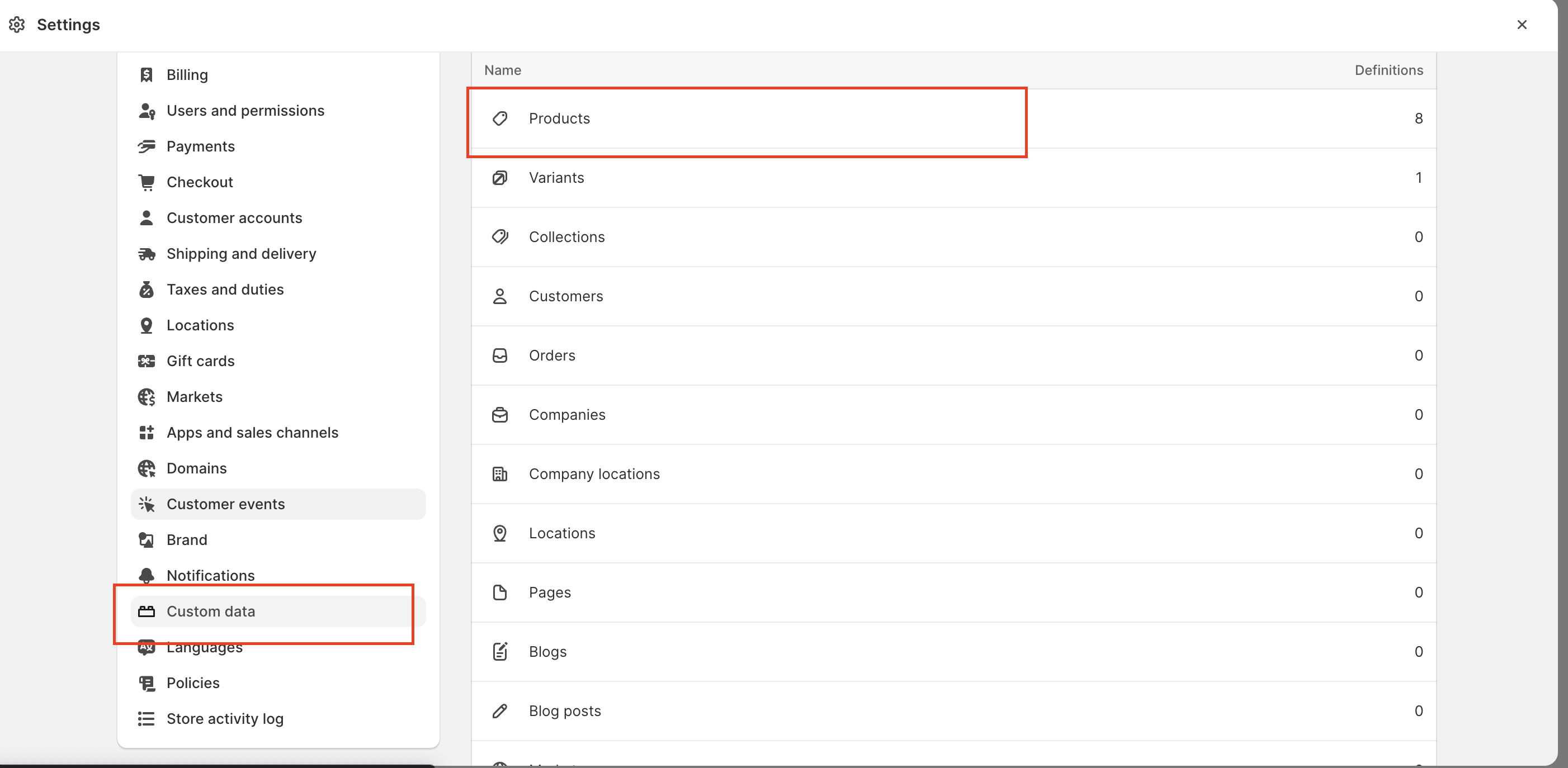Image resolution: width=1568 pixels, height=768 pixels.
Task: Select the Collections definitions row
Action: [566, 237]
